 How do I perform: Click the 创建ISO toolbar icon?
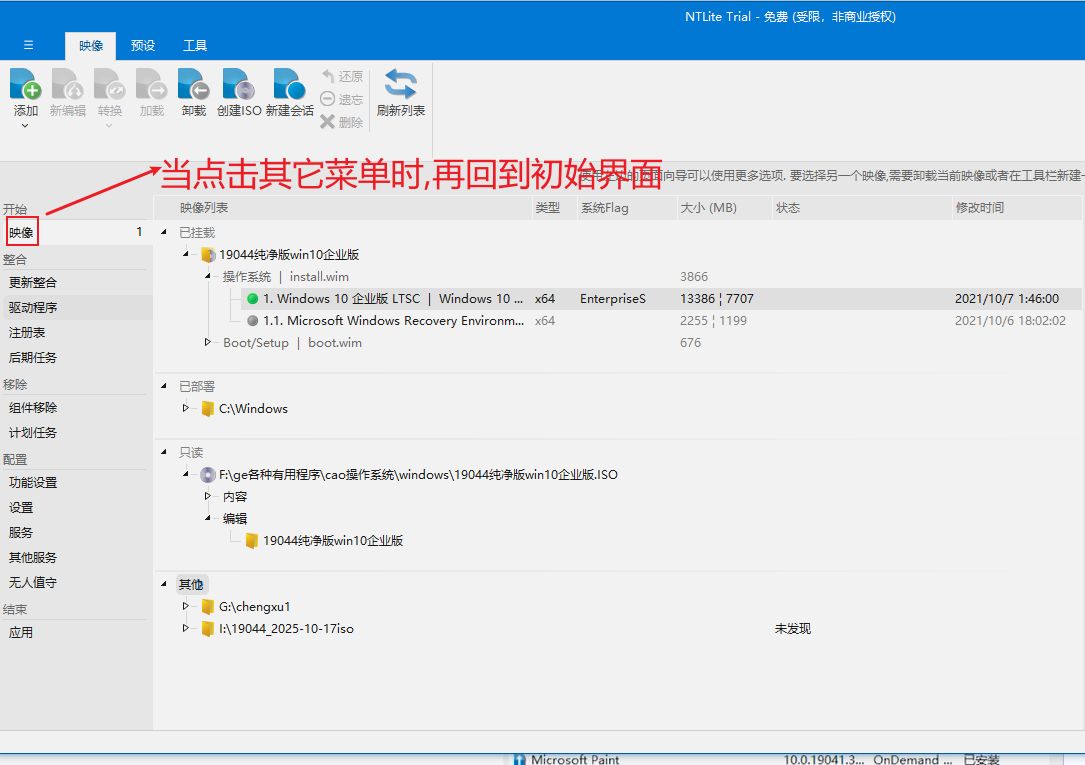238,85
